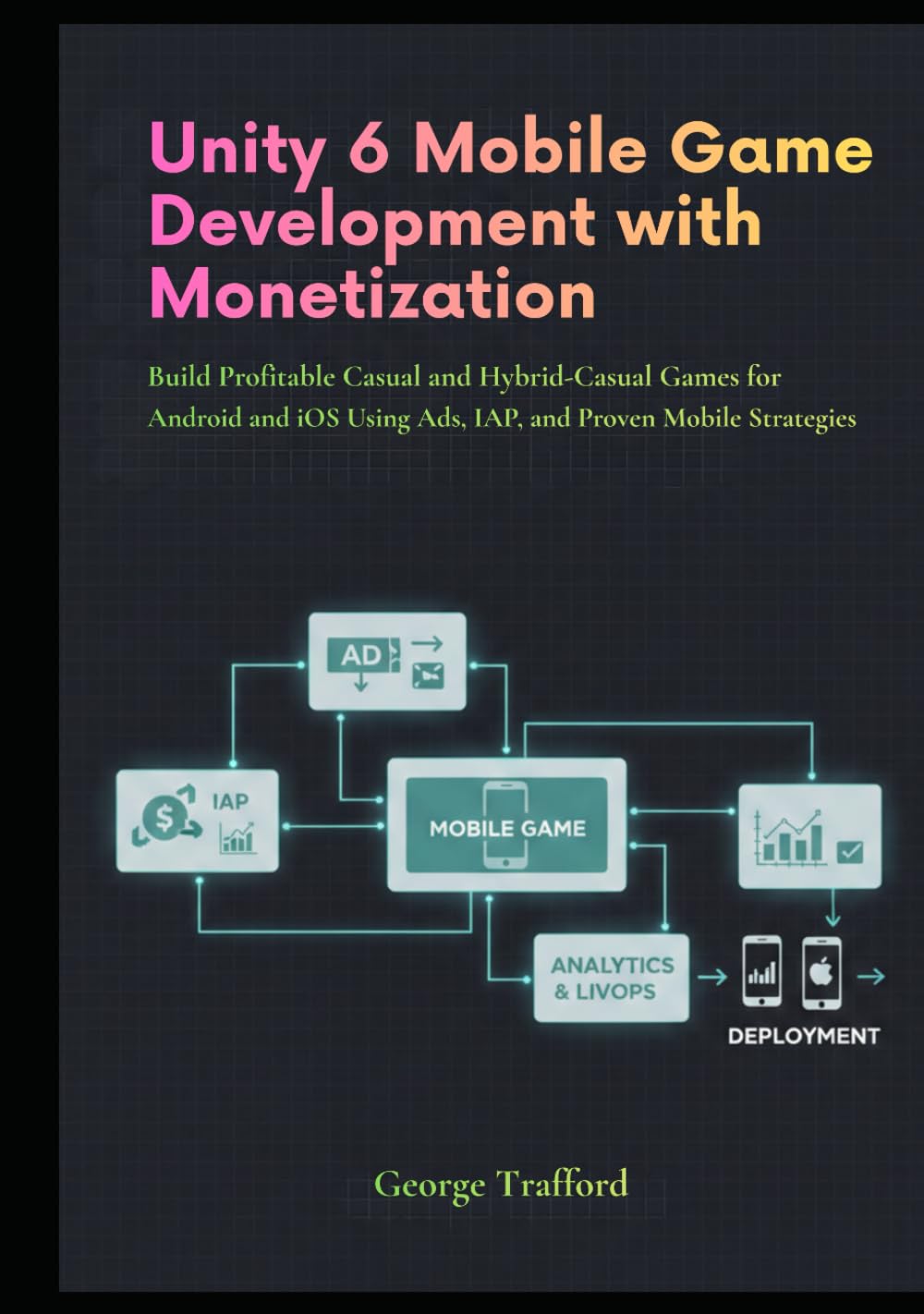Click subtitle line starting 'Build Profitable Casual'
Viewport: 924px width, 1314px height.
pyautogui.click(x=465, y=376)
